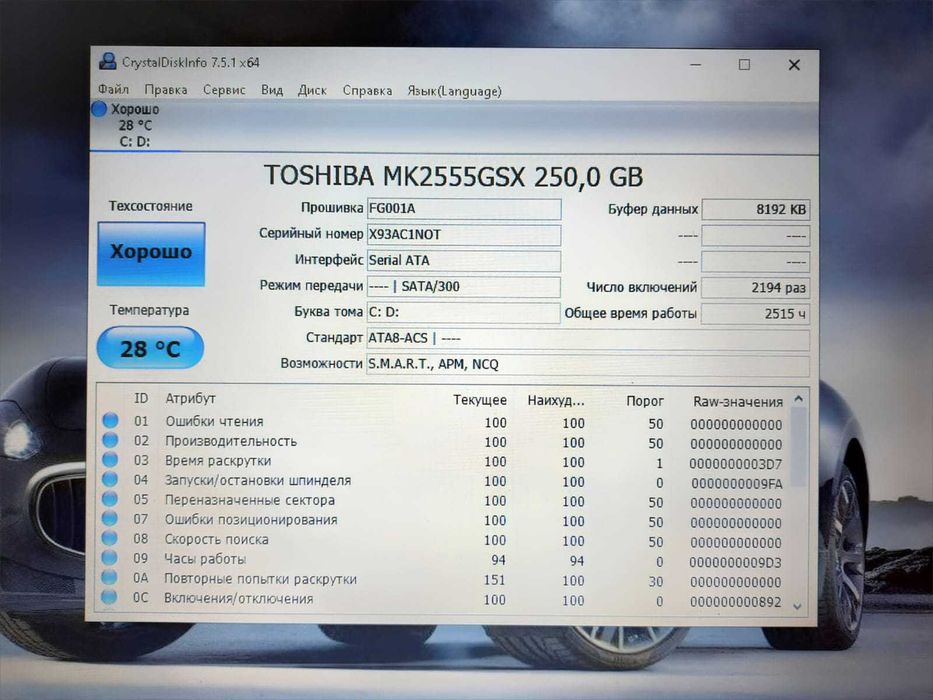Image resolution: width=933 pixels, height=700 pixels.
Task: Click the disk title TOSHIBA MK2555GSX 250,0 GB
Action: [453, 176]
